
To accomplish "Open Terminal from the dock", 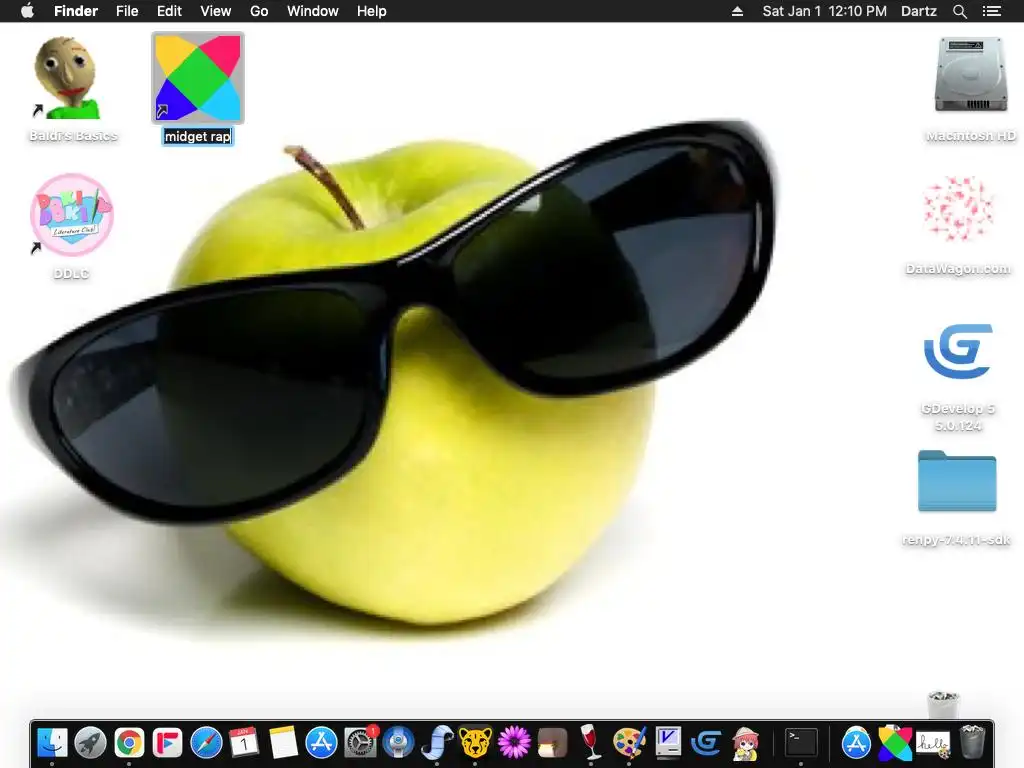I will coord(801,743).
